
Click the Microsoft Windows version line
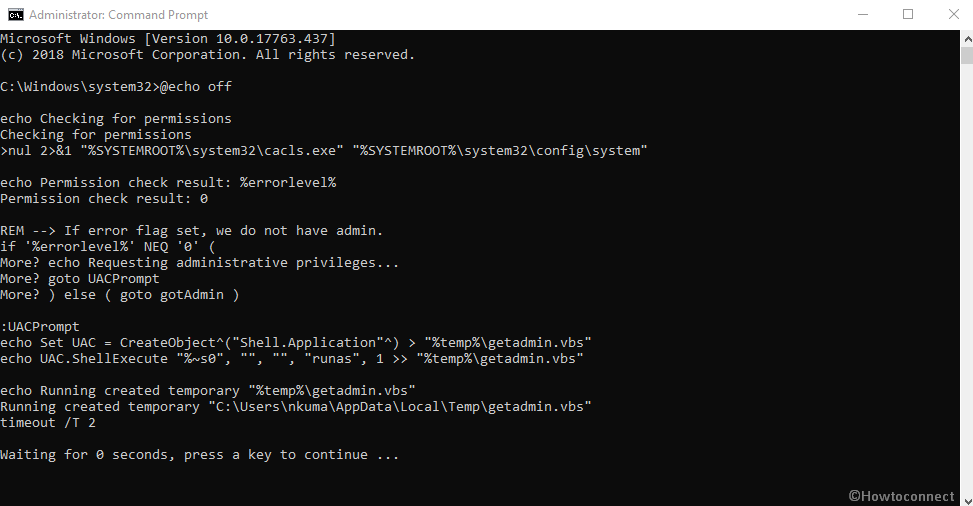(168, 38)
